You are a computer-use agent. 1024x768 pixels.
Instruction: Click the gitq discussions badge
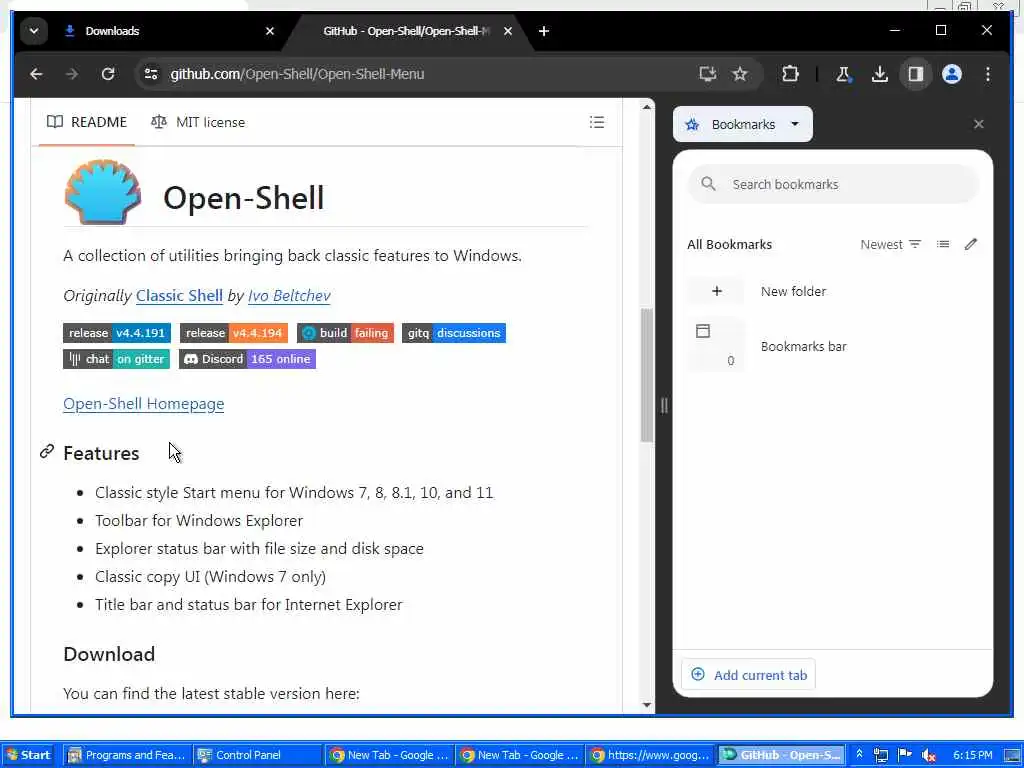(x=453, y=333)
